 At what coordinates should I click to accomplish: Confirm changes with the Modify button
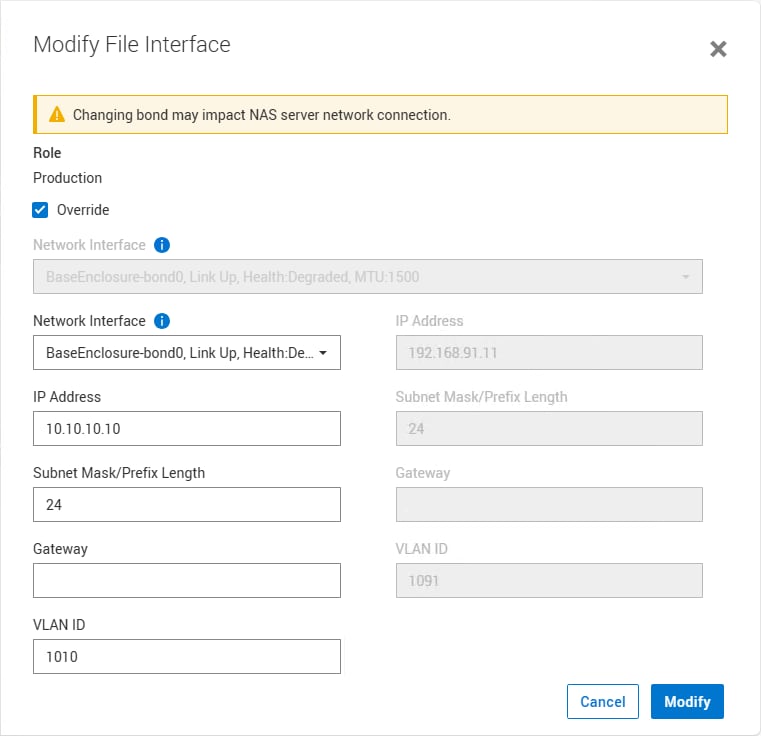pos(687,702)
